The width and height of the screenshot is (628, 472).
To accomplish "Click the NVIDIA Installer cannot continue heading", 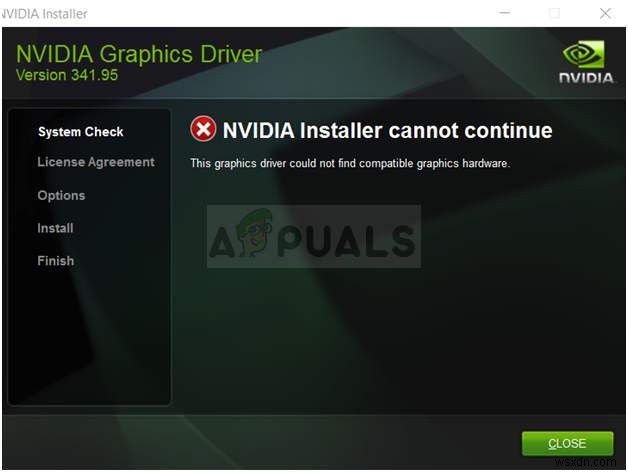I will tap(387, 131).
